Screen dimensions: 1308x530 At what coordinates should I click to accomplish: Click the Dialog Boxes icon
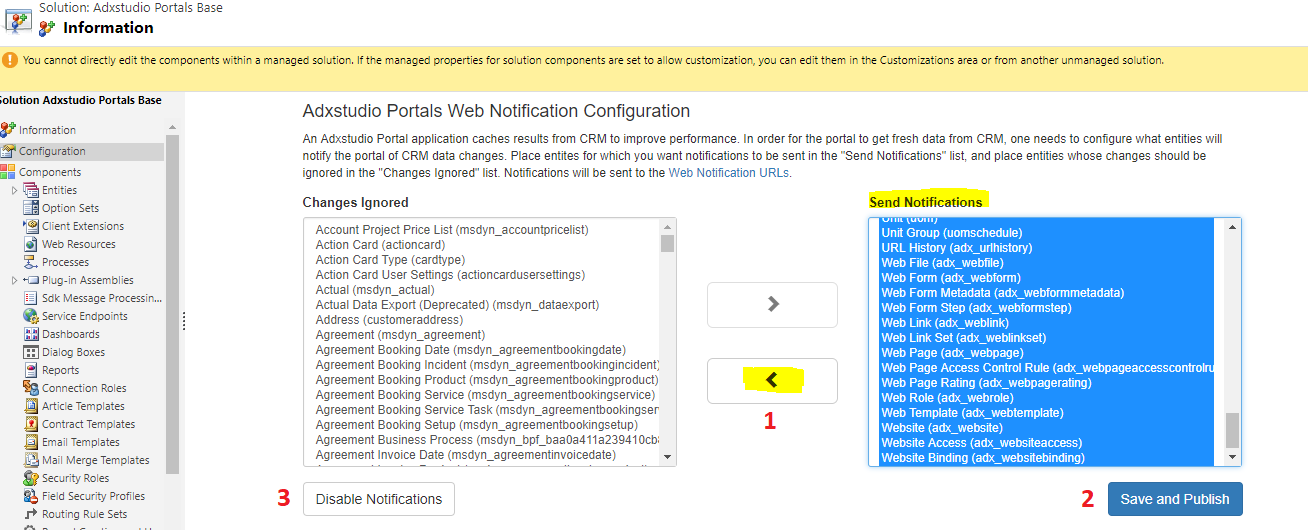(31, 352)
